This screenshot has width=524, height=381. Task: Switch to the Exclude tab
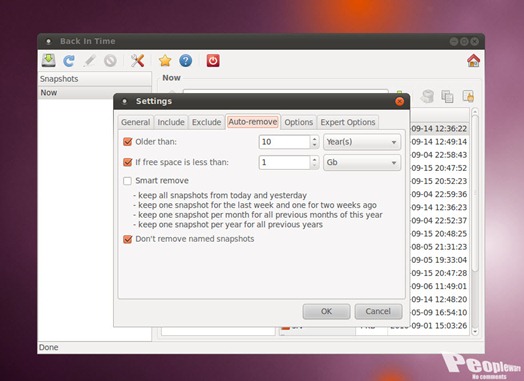(x=206, y=122)
